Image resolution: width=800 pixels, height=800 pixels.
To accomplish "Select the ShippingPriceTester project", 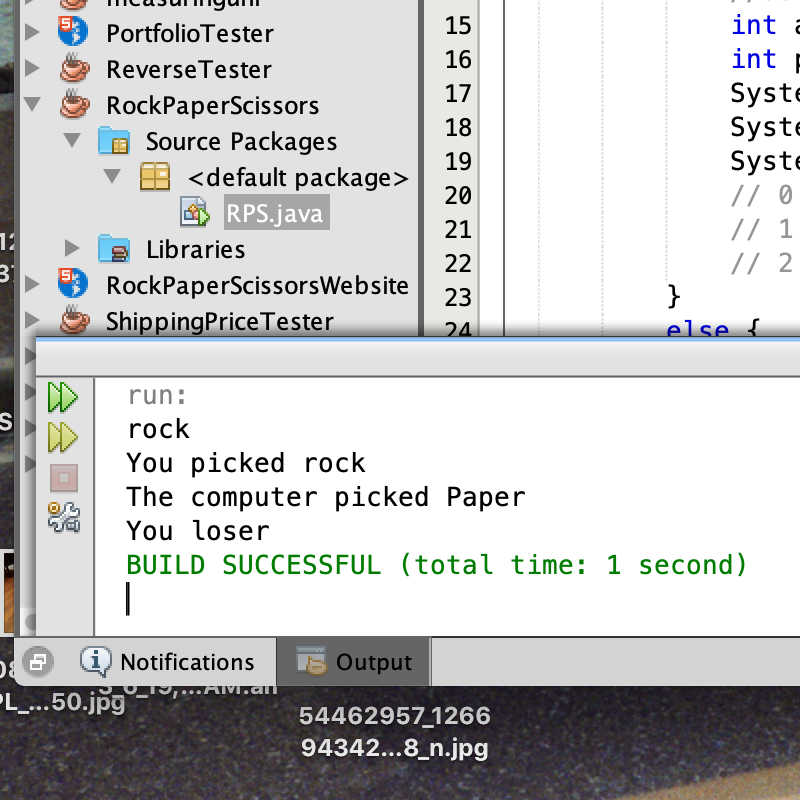I will click(219, 321).
